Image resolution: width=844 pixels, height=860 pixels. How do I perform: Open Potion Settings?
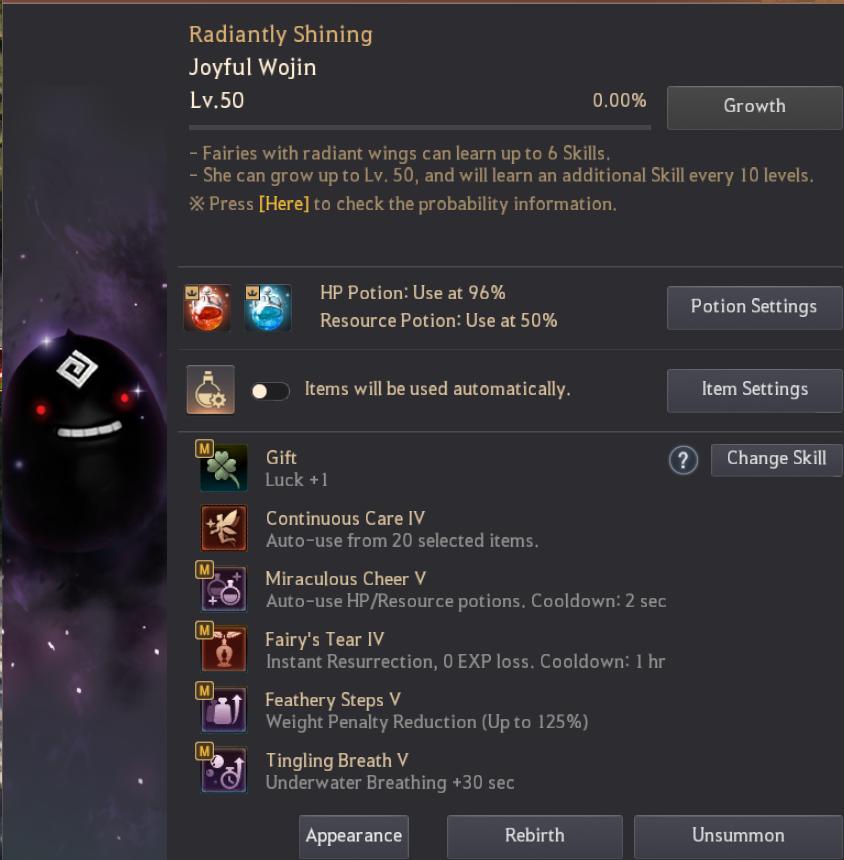pyautogui.click(x=755, y=307)
